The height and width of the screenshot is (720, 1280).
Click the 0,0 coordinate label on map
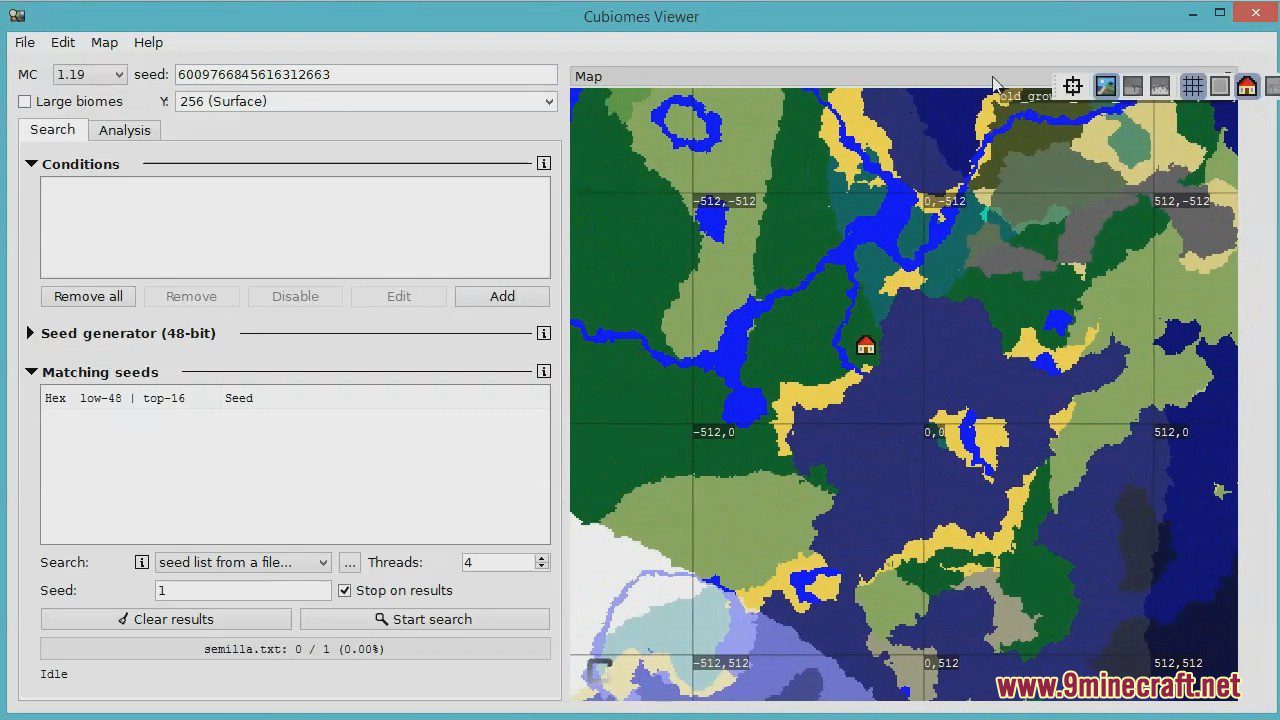click(x=935, y=432)
